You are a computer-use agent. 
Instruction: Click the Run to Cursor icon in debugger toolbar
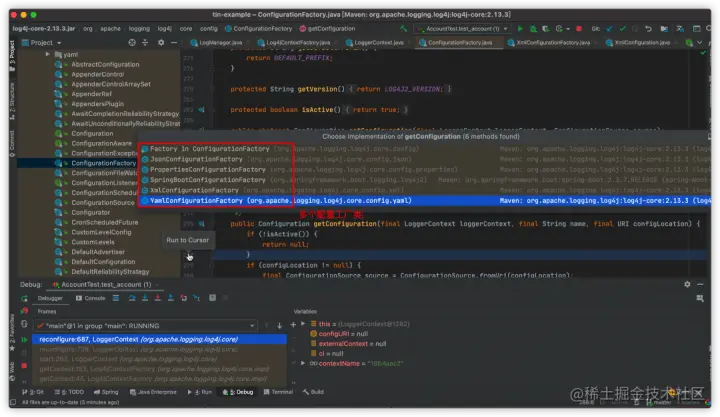pyautogui.click(x=197, y=298)
